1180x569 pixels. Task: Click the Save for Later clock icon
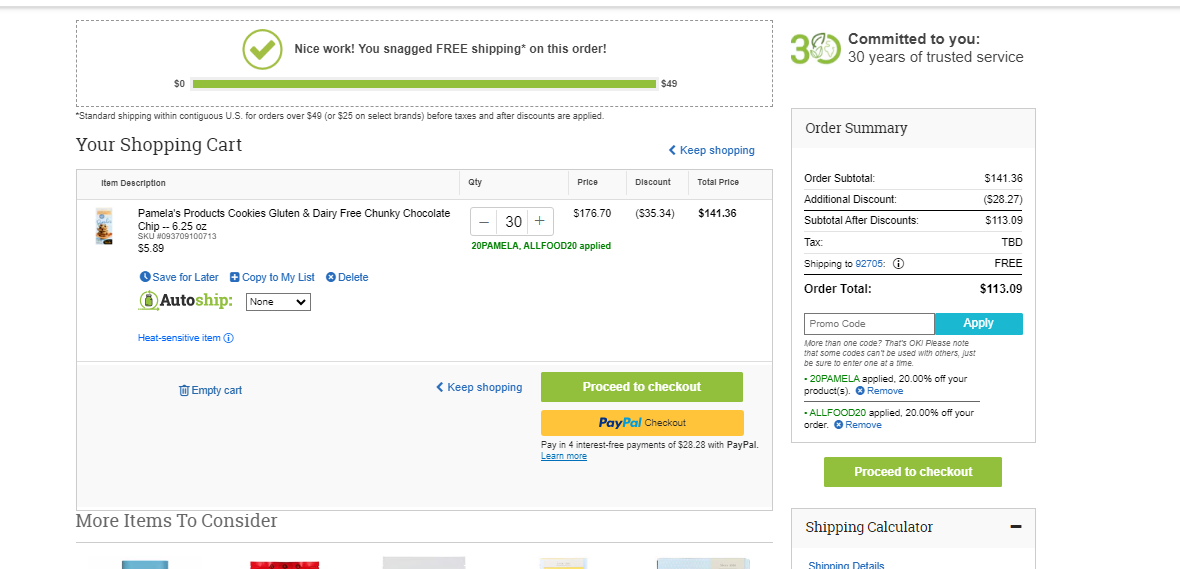144,277
